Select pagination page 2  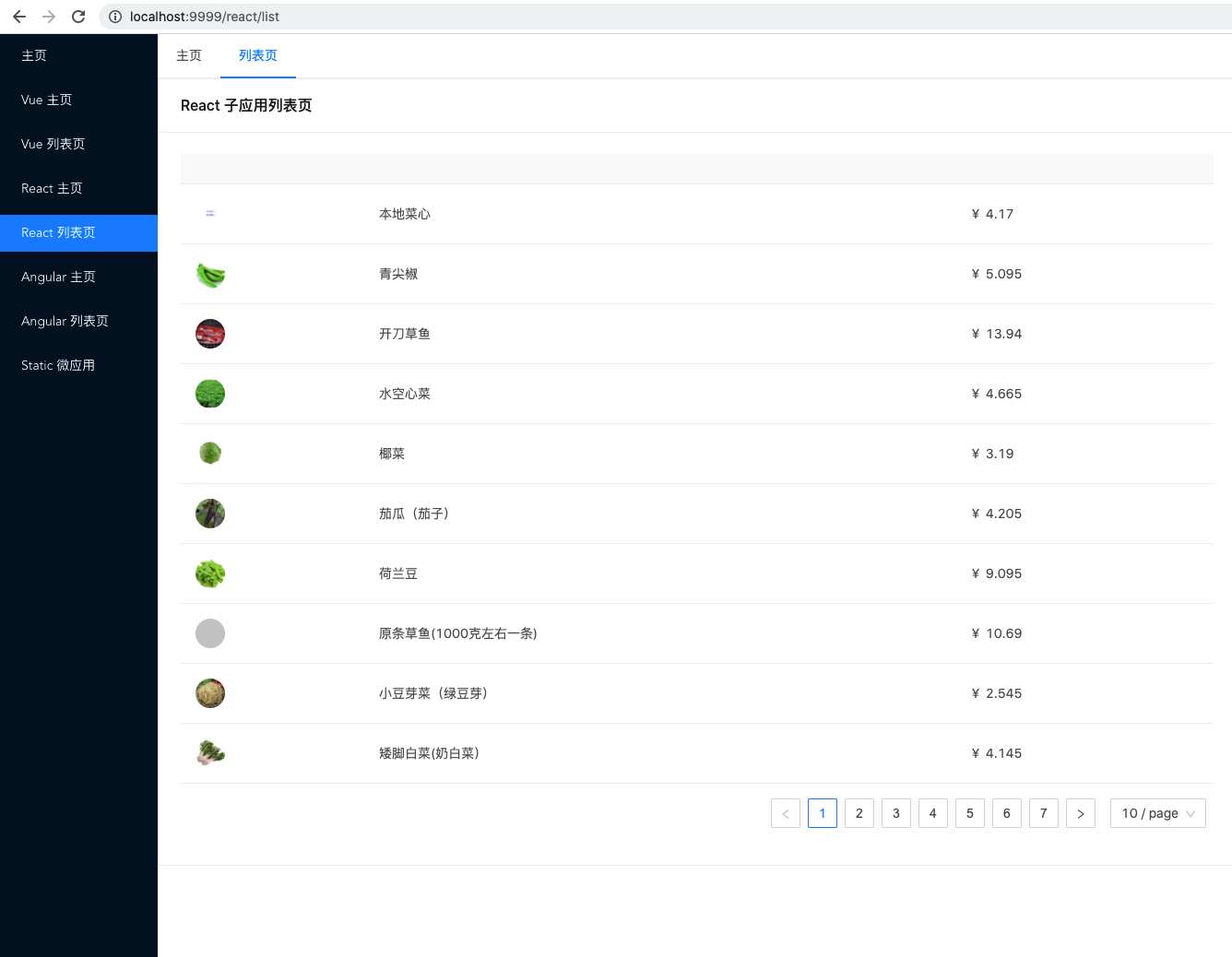coord(859,812)
